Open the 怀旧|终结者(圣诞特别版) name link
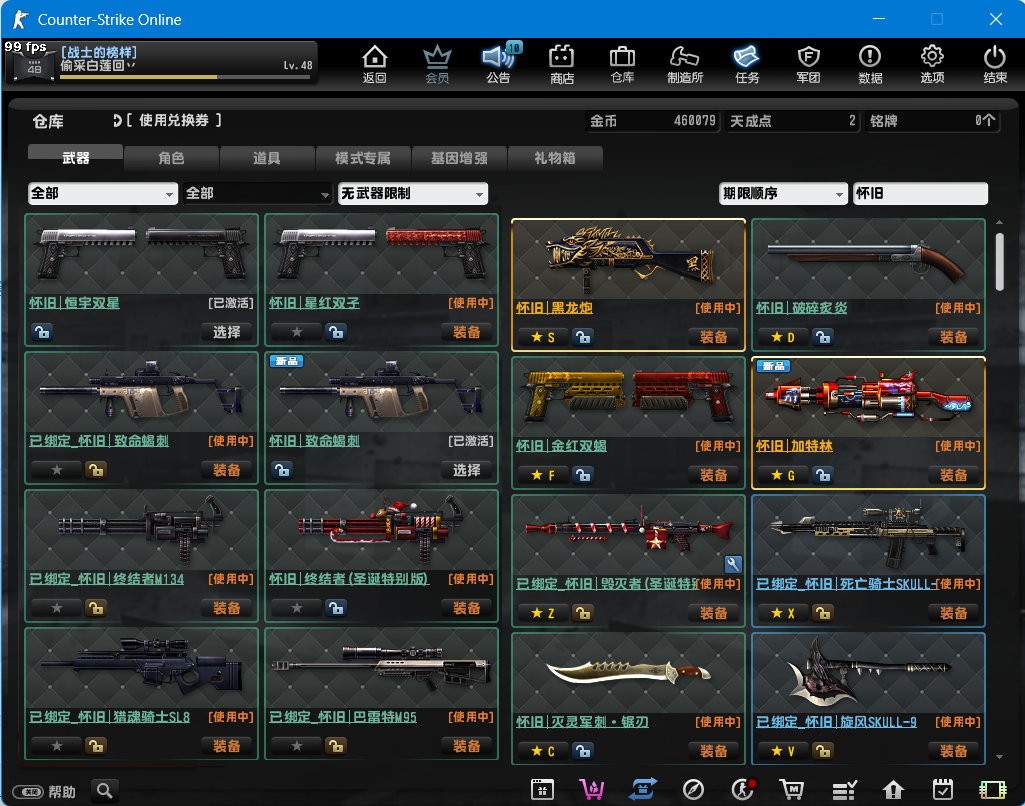 pyautogui.click(x=349, y=579)
